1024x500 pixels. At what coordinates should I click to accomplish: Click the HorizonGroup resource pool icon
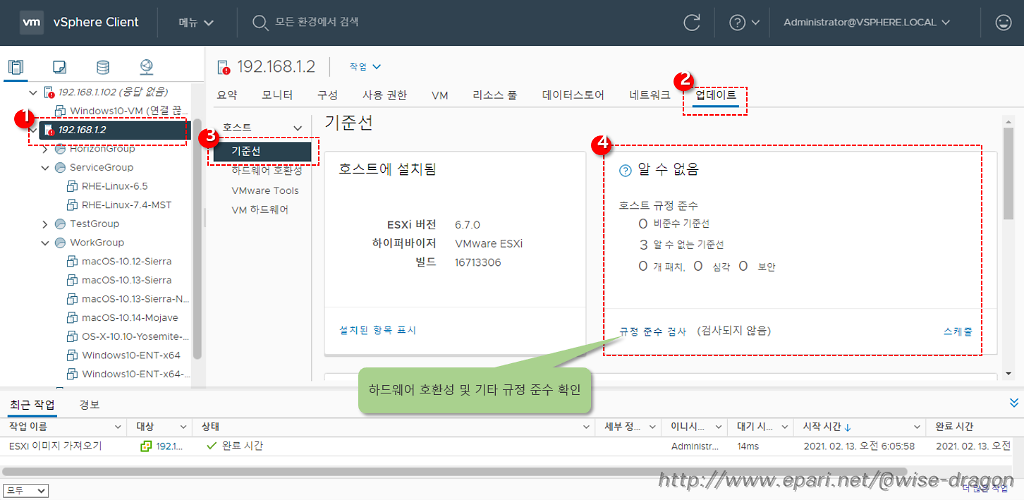tap(61, 149)
